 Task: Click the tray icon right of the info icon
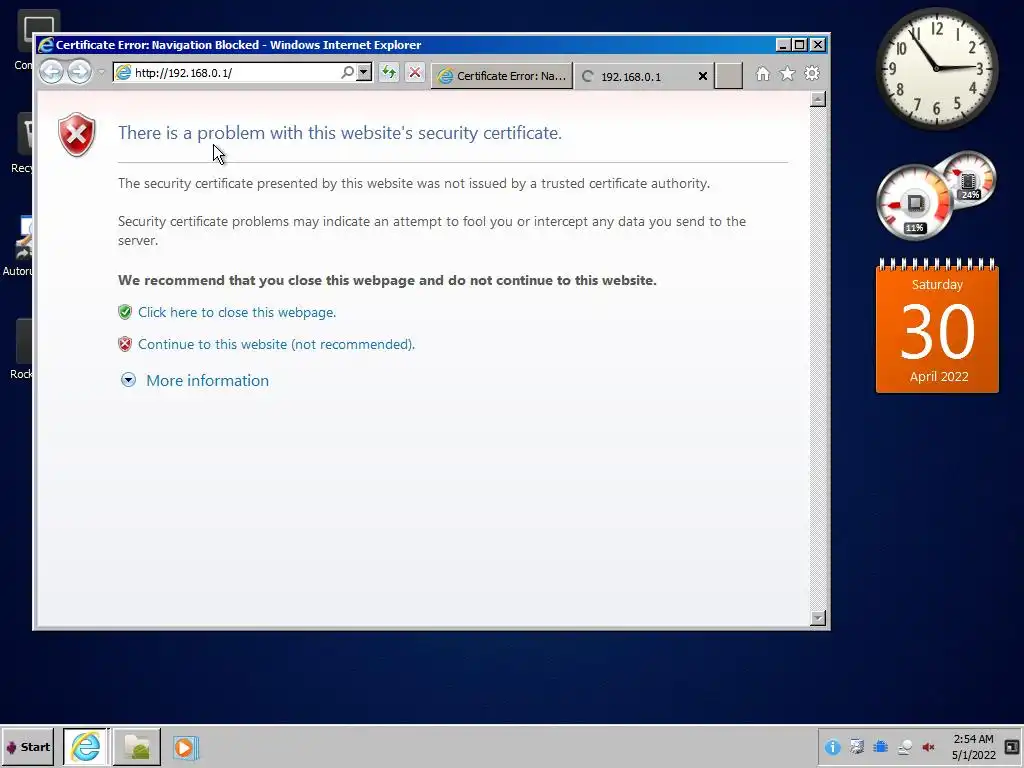point(857,747)
